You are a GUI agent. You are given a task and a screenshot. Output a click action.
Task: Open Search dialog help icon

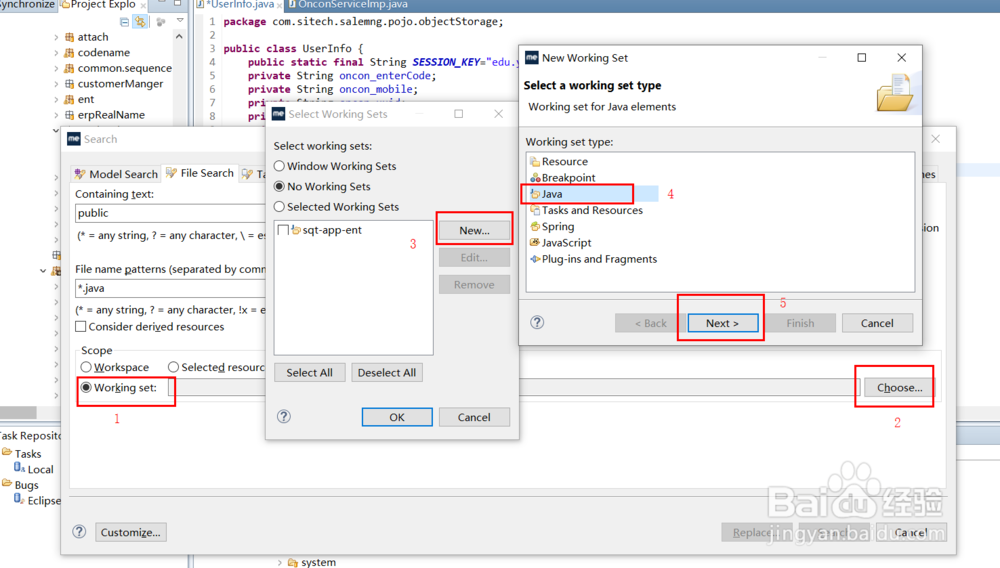(x=79, y=532)
